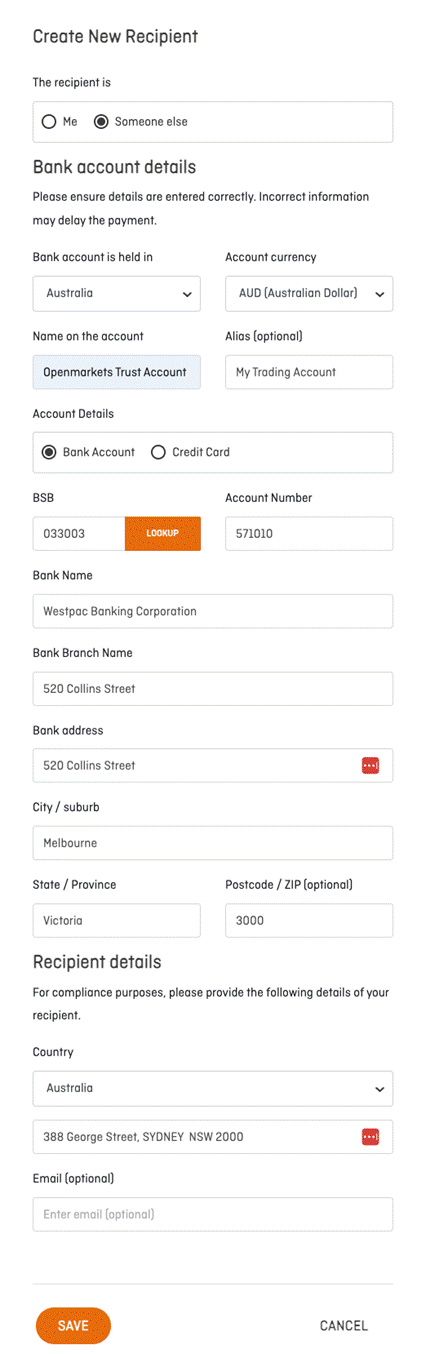
Task: Click the Postcode field showing 3000
Action: pyautogui.click(x=309, y=920)
